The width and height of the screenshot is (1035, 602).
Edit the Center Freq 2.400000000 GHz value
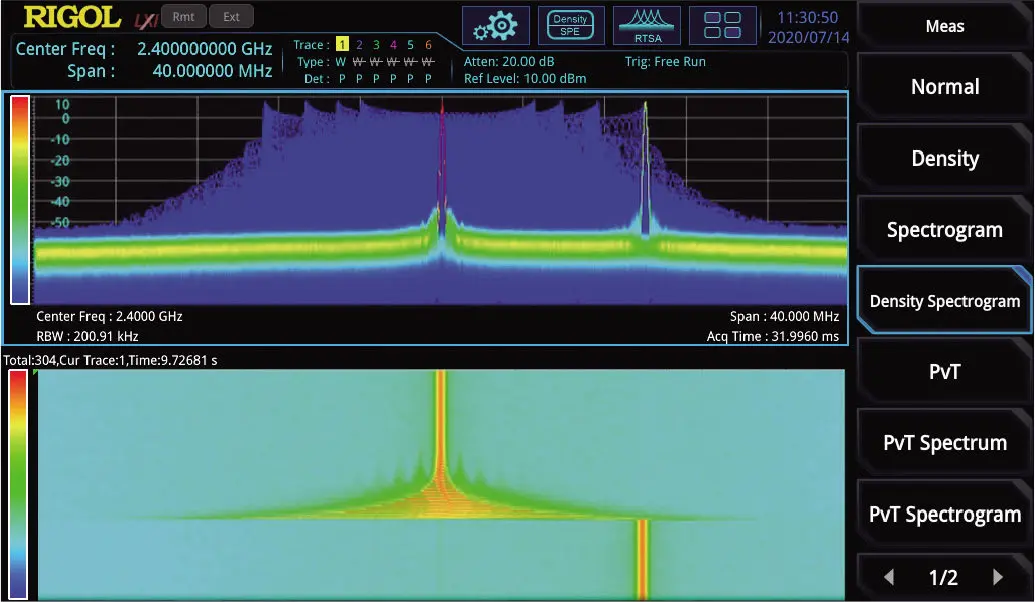pos(205,49)
